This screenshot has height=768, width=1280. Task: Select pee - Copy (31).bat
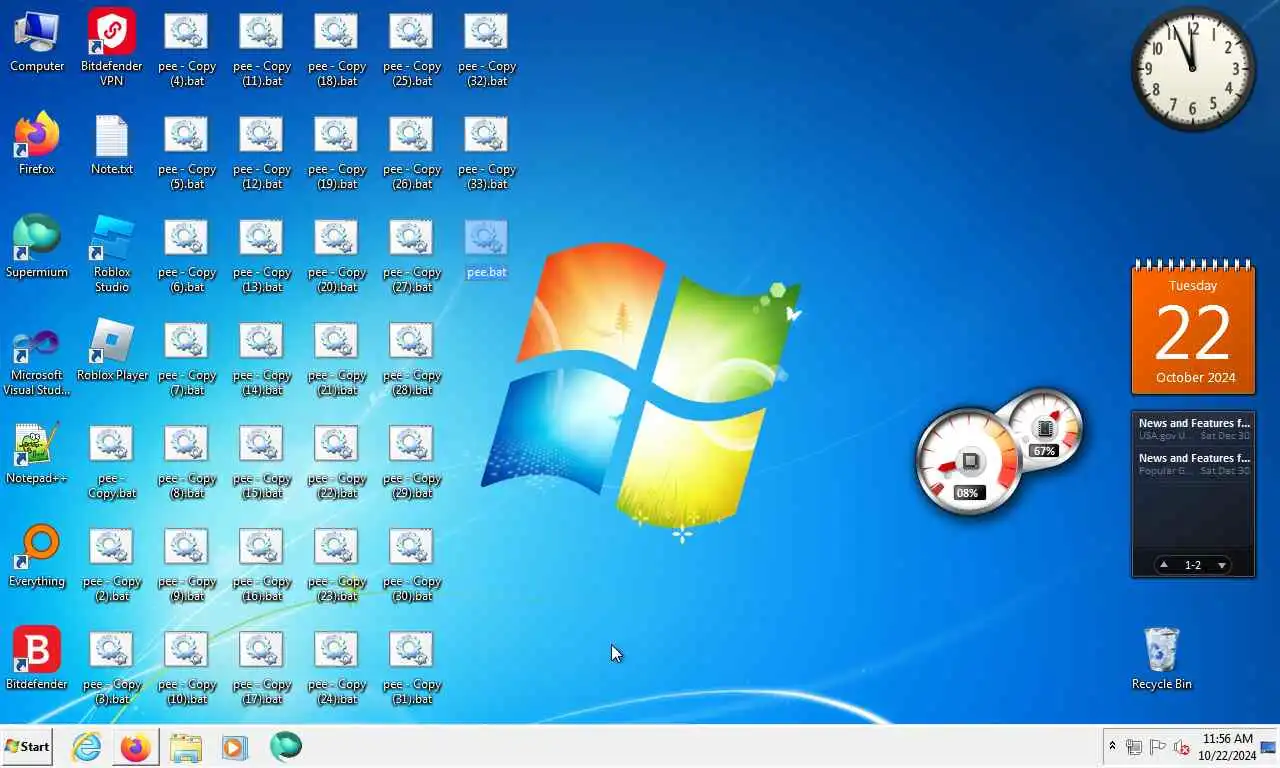coord(412,668)
